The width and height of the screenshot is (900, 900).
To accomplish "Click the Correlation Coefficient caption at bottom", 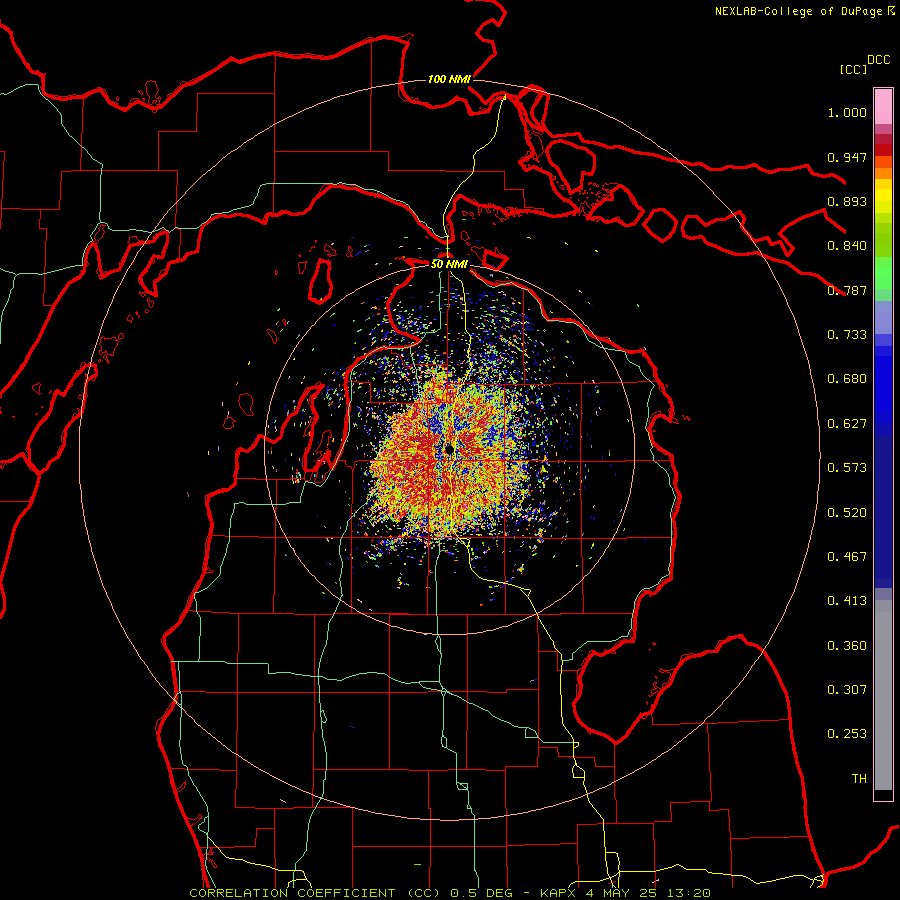I will pyautogui.click(x=450, y=893).
